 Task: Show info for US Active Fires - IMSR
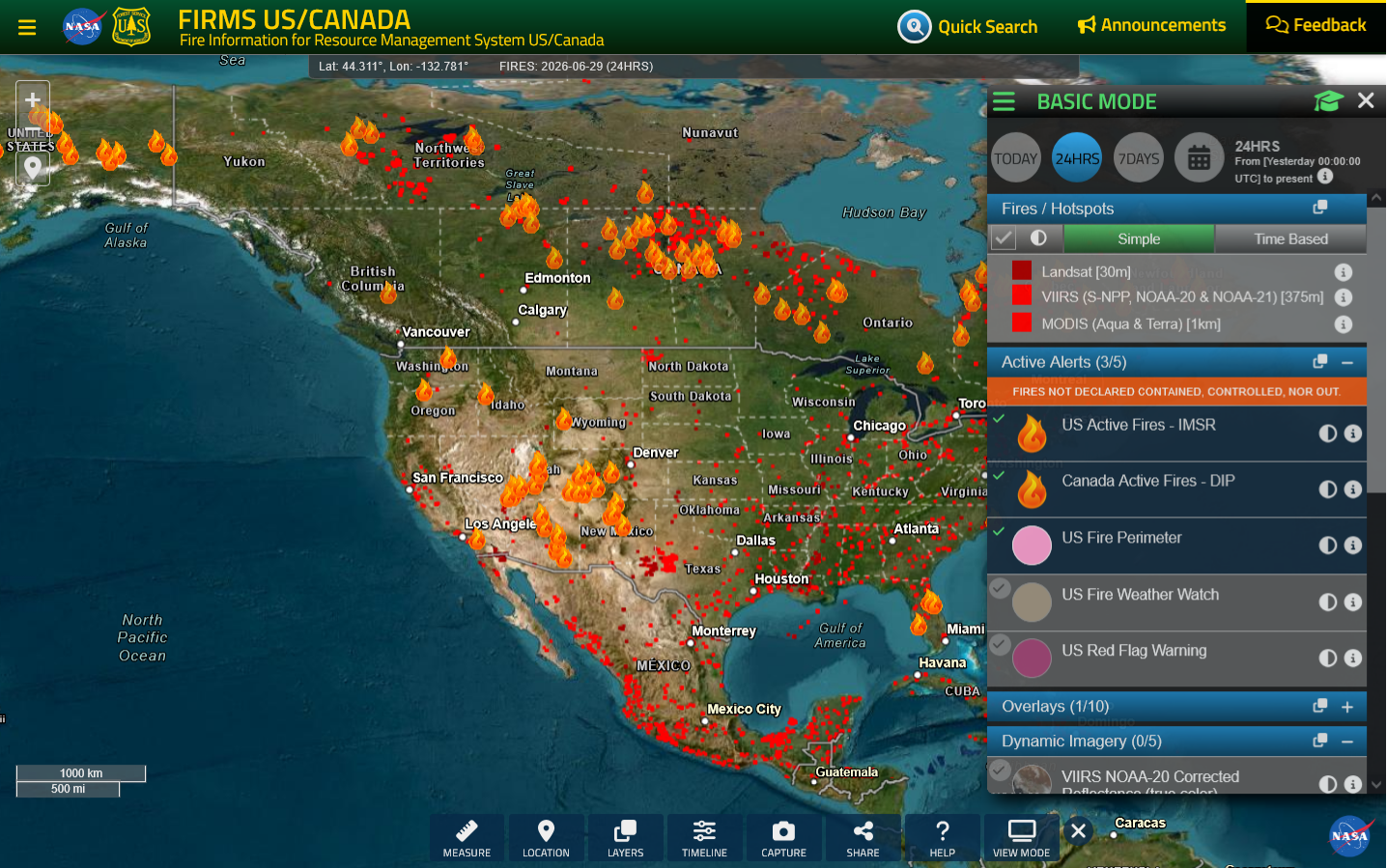point(1353,434)
